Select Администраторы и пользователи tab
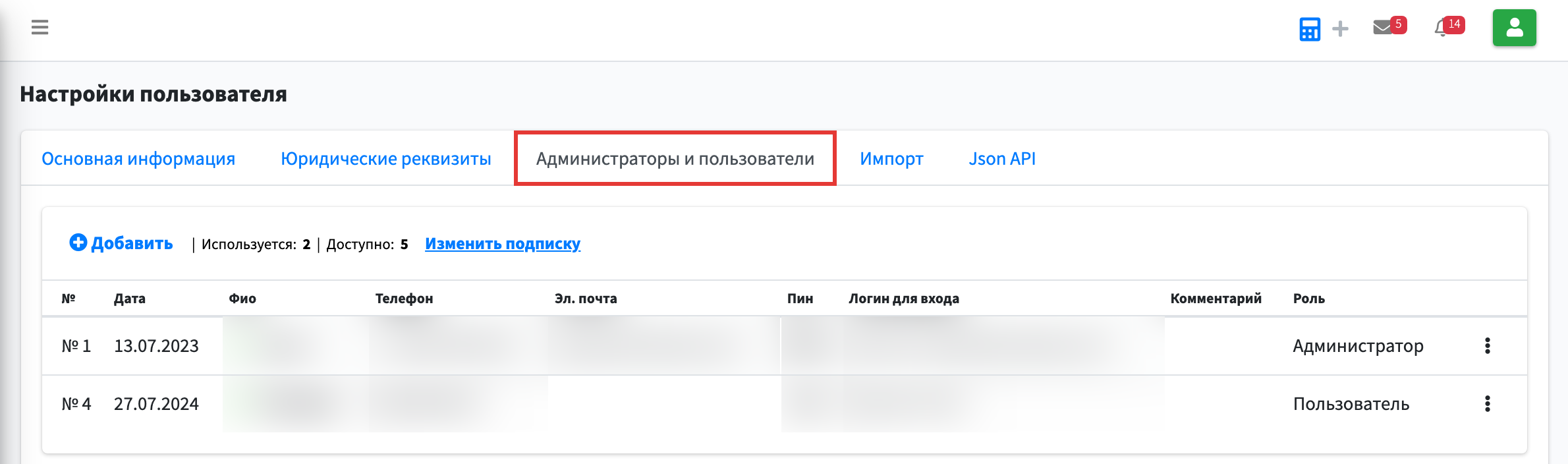The height and width of the screenshot is (464, 1568). 675,159
